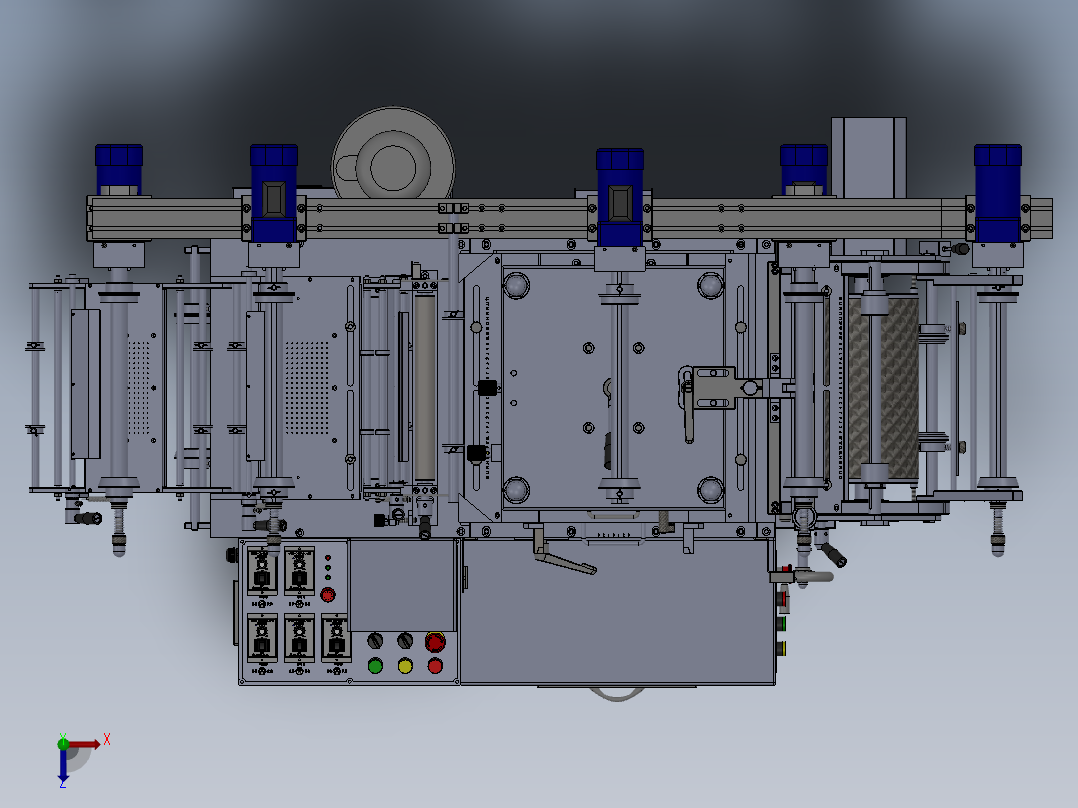
Task: Select the textured embossing roller on the right
Action: pyautogui.click(x=883, y=387)
